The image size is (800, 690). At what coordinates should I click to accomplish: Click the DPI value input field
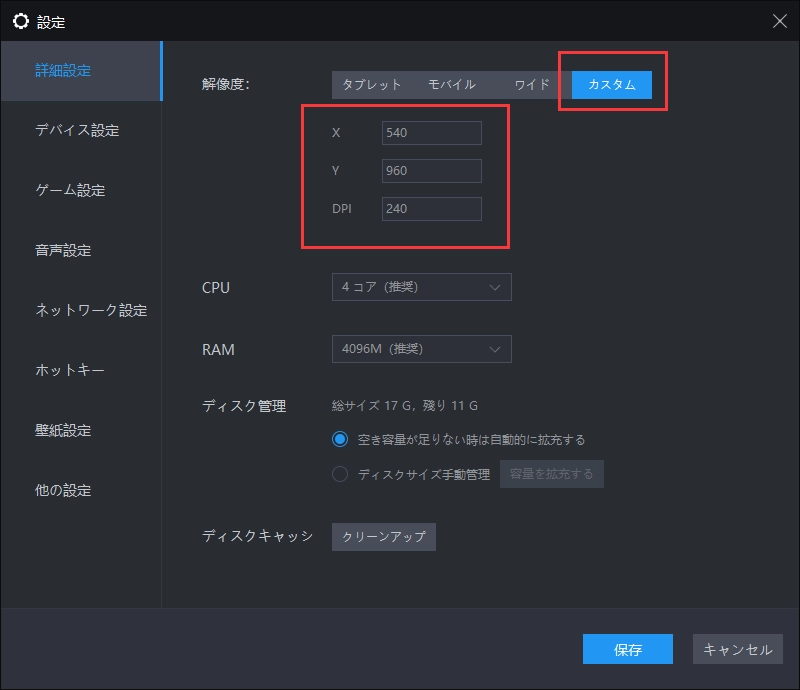(430, 208)
